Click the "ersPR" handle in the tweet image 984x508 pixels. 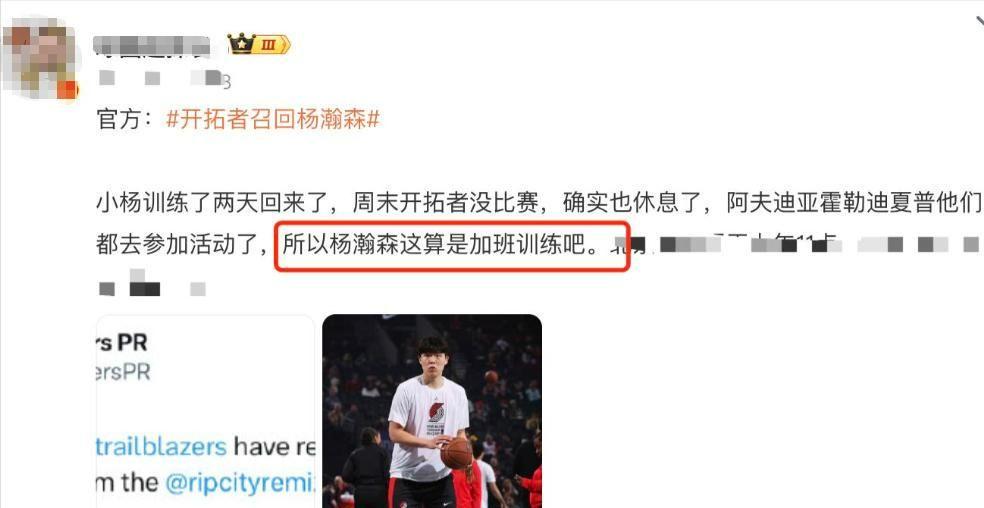(124, 372)
